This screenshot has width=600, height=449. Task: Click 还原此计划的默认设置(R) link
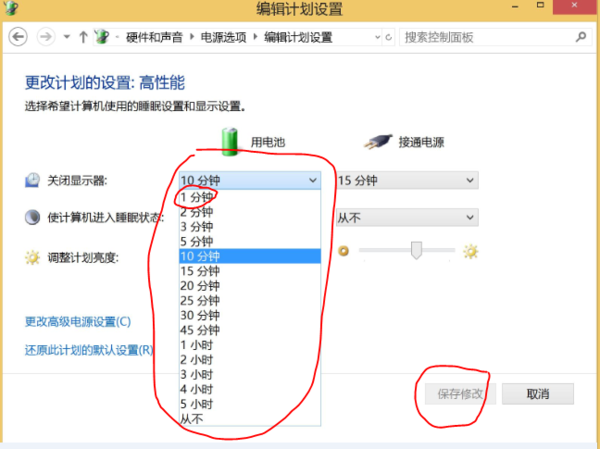coord(89,350)
